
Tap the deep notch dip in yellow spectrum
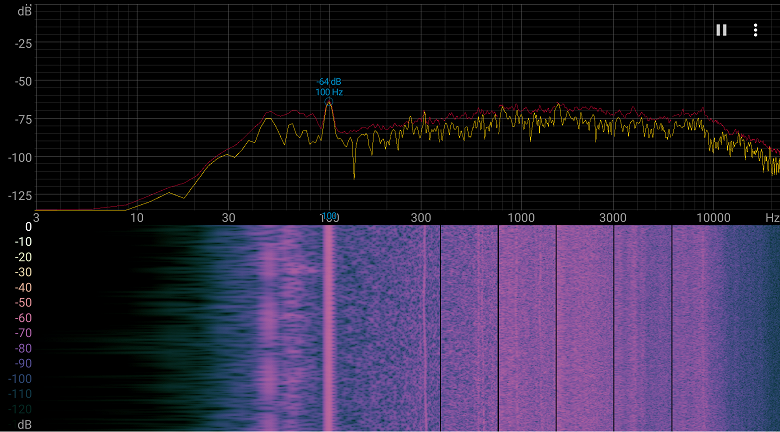(354, 175)
